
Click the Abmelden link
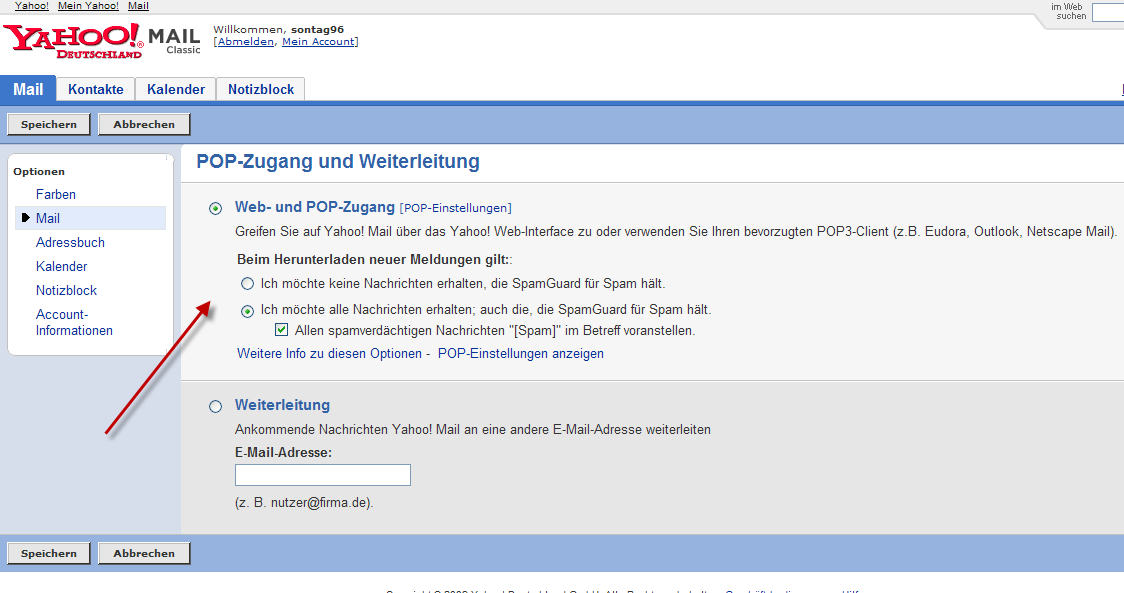tap(246, 42)
